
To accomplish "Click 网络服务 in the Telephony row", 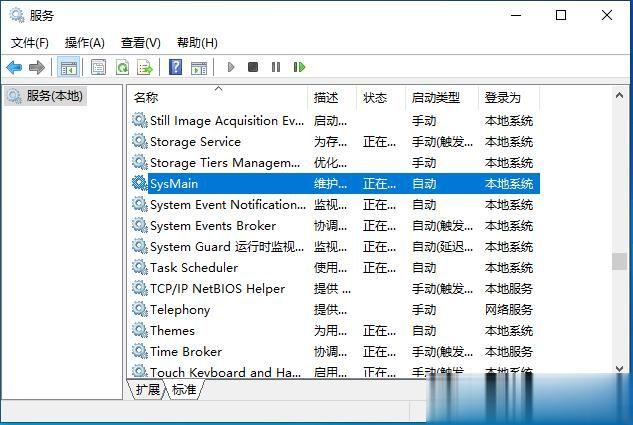I will tap(509, 310).
